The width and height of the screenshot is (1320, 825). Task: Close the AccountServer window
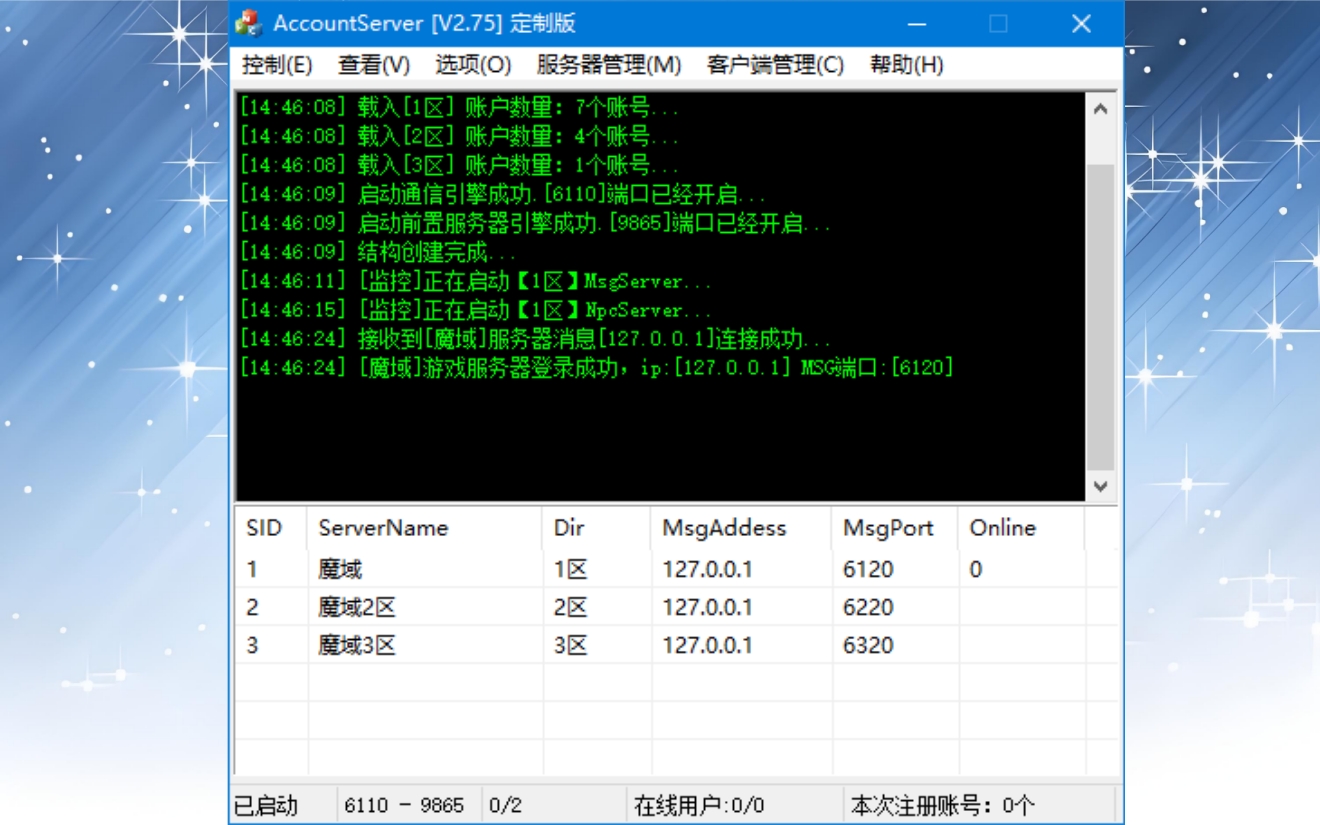[x=1081, y=24]
